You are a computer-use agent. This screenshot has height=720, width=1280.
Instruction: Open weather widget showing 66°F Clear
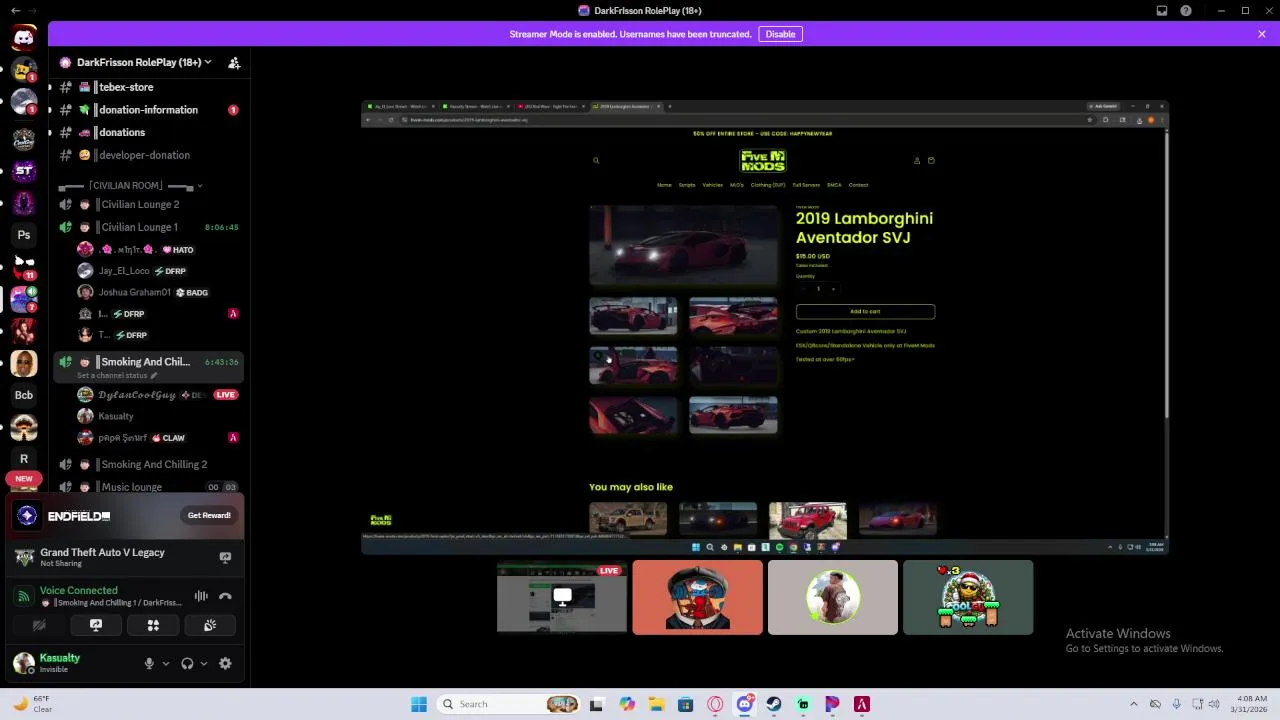click(x=33, y=704)
